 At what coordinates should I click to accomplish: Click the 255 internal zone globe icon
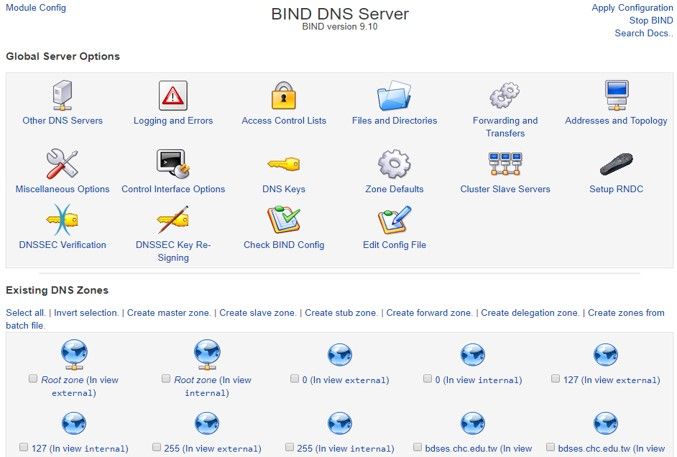(x=340, y=423)
